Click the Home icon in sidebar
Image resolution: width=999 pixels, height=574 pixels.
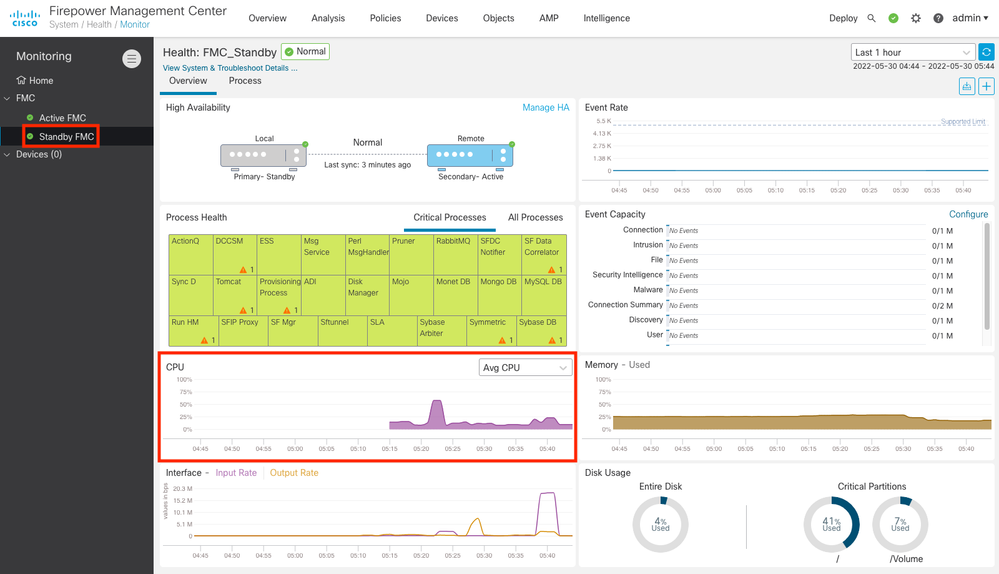[x=21, y=80]
